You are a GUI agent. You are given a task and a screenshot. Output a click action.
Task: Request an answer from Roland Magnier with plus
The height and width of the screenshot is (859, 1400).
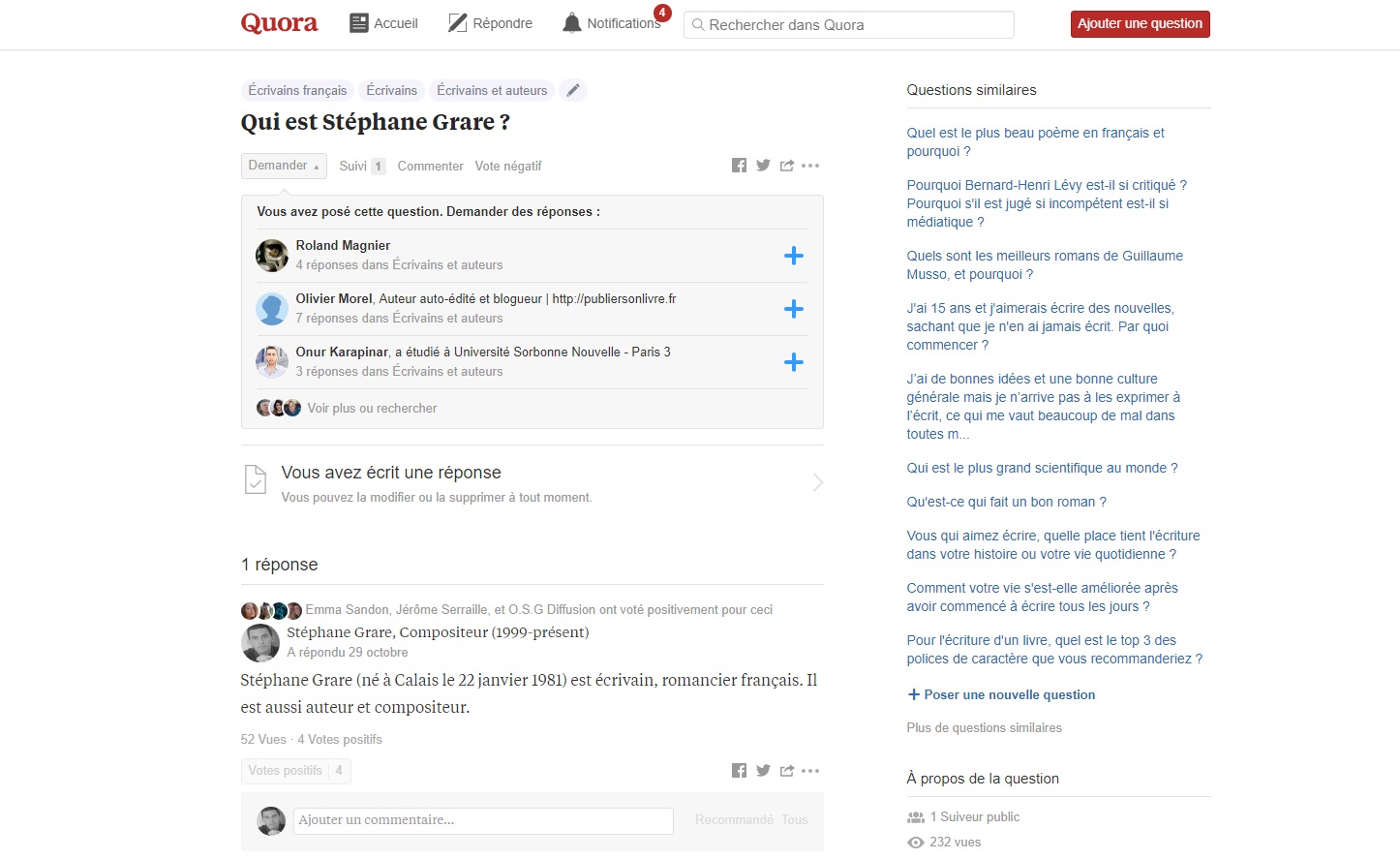[x=793, y=256]
